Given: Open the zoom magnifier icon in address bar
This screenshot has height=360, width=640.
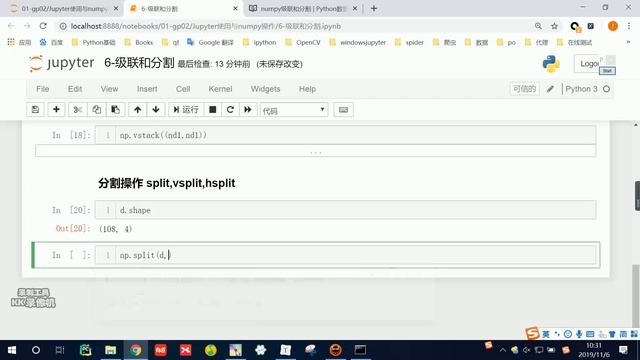Looking at the screenshot, I should pos(538,26).
